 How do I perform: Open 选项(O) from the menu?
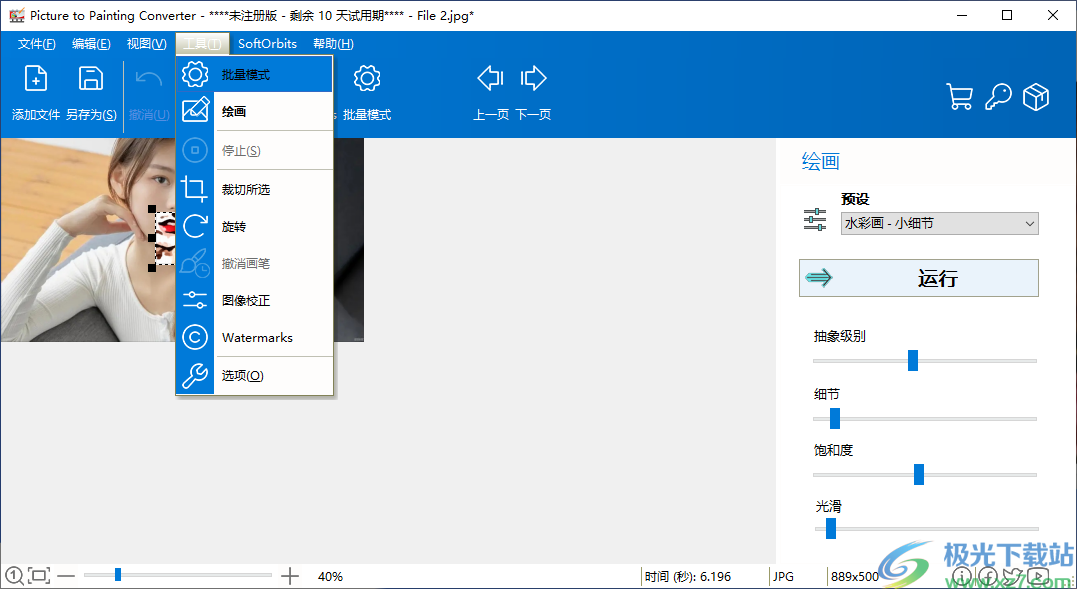254,376
